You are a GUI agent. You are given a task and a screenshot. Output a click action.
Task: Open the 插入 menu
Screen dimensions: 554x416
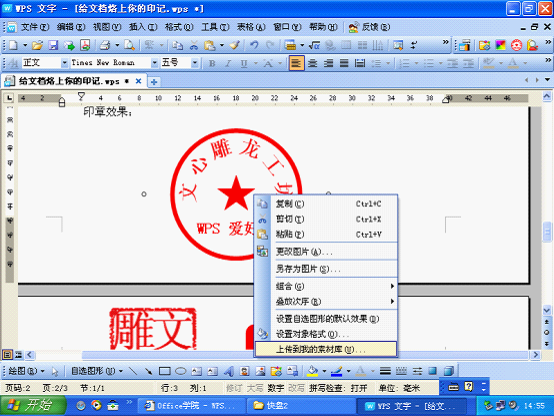point(143,27)
